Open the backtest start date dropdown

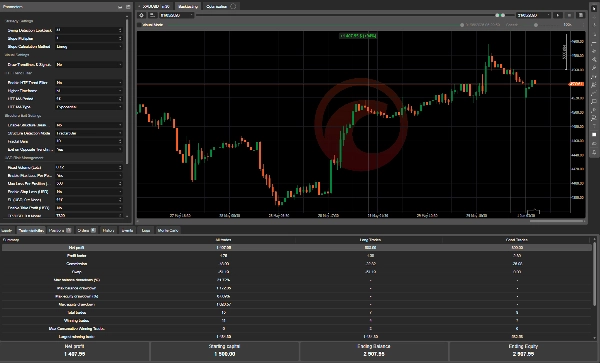click(x=176, y=15)
